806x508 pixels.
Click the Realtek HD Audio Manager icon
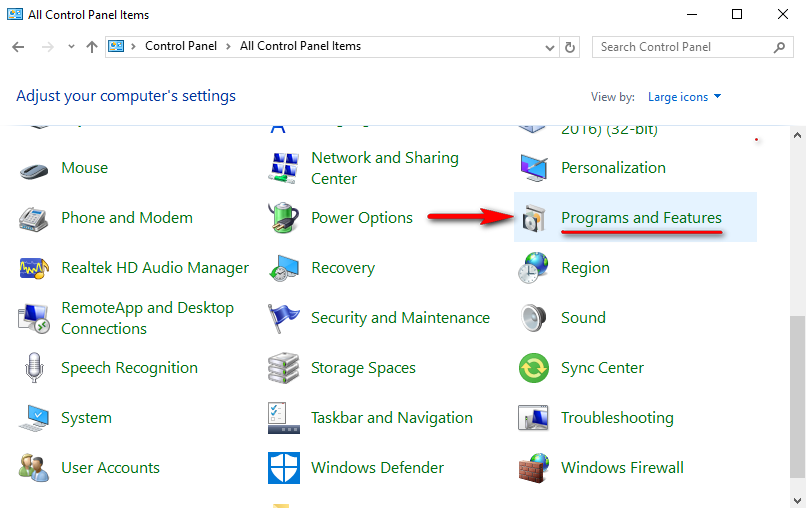point(35,268)
